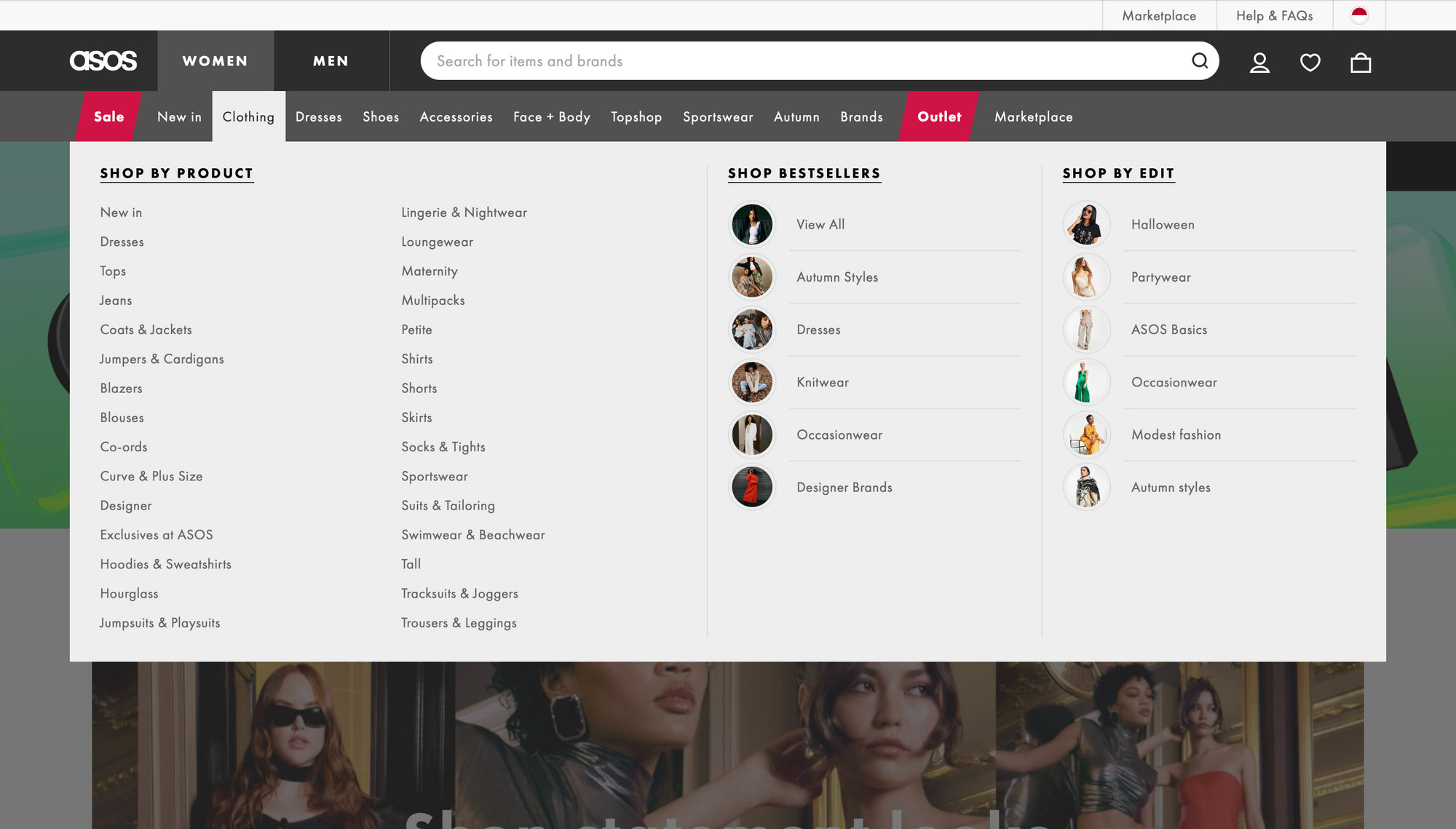Open saved items heart icon
Screen dimensions: 1456x829
pyautogui.click(x=1310, y=63)
